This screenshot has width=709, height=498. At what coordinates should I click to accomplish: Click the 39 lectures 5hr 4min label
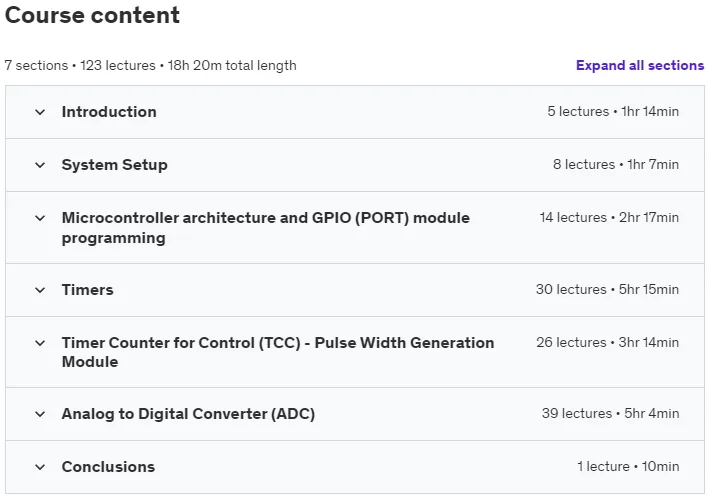tap(610, 413)
